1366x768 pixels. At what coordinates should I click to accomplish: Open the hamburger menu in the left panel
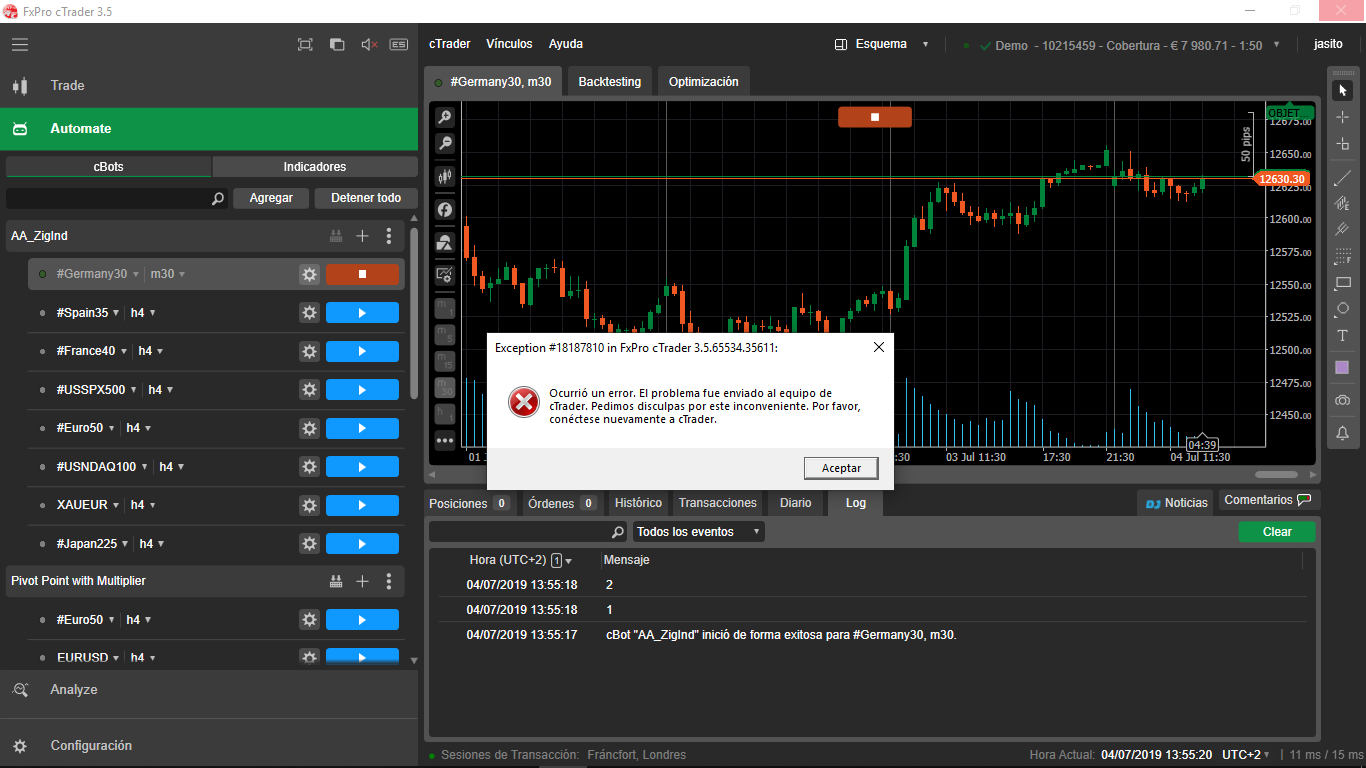tap(20, 45)
